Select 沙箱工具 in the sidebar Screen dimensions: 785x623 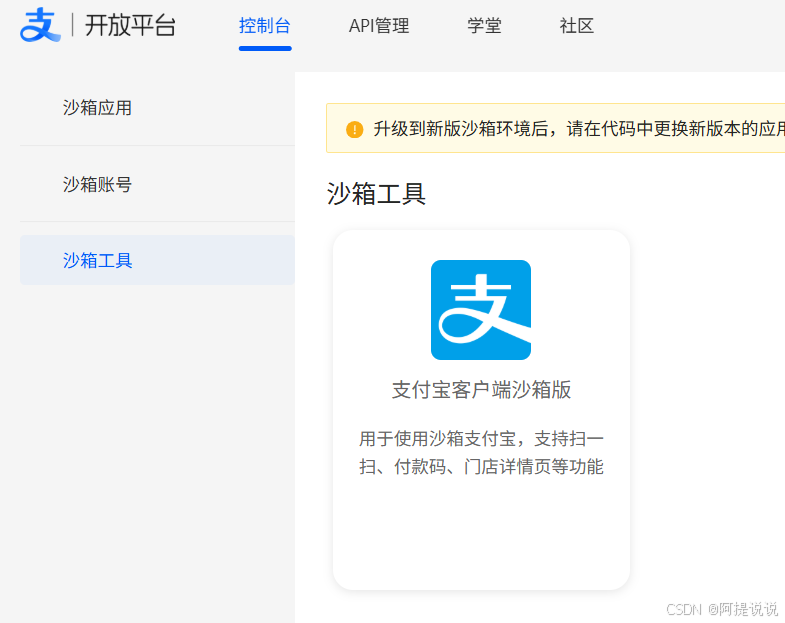pyautogui.click(x=157, y=260)
